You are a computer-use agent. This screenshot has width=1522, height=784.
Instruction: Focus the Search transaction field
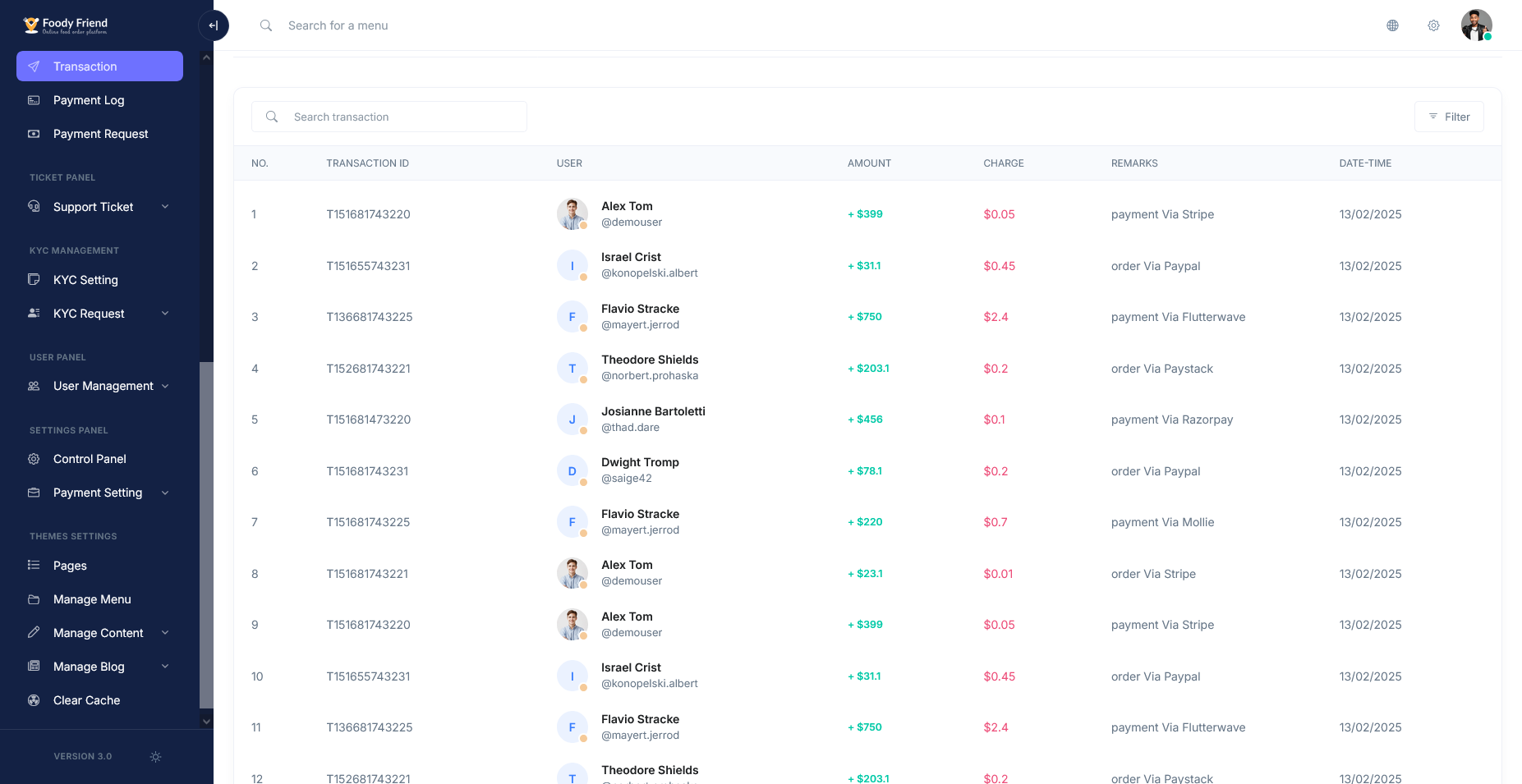click(389, 117)
